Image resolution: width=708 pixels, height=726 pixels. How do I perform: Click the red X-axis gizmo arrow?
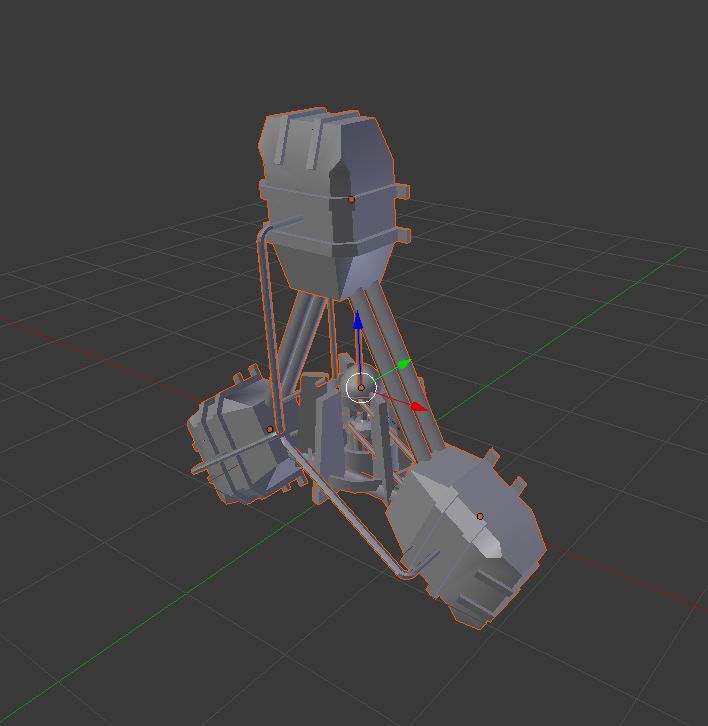pos(419,407)
